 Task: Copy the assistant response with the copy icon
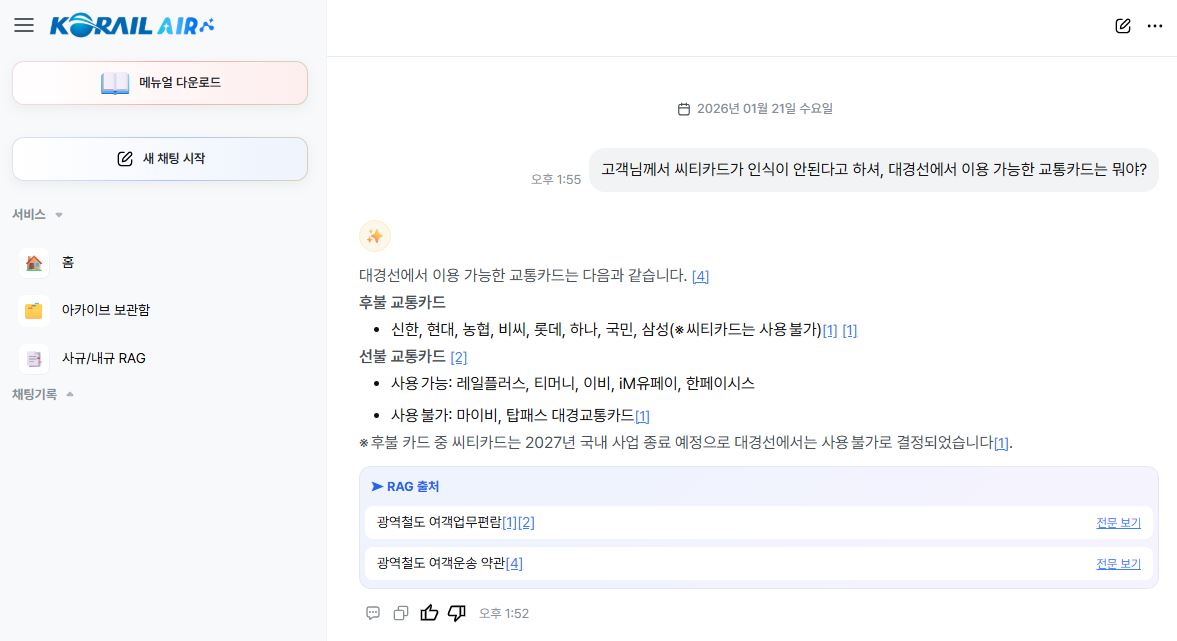(x=401, y=612)
